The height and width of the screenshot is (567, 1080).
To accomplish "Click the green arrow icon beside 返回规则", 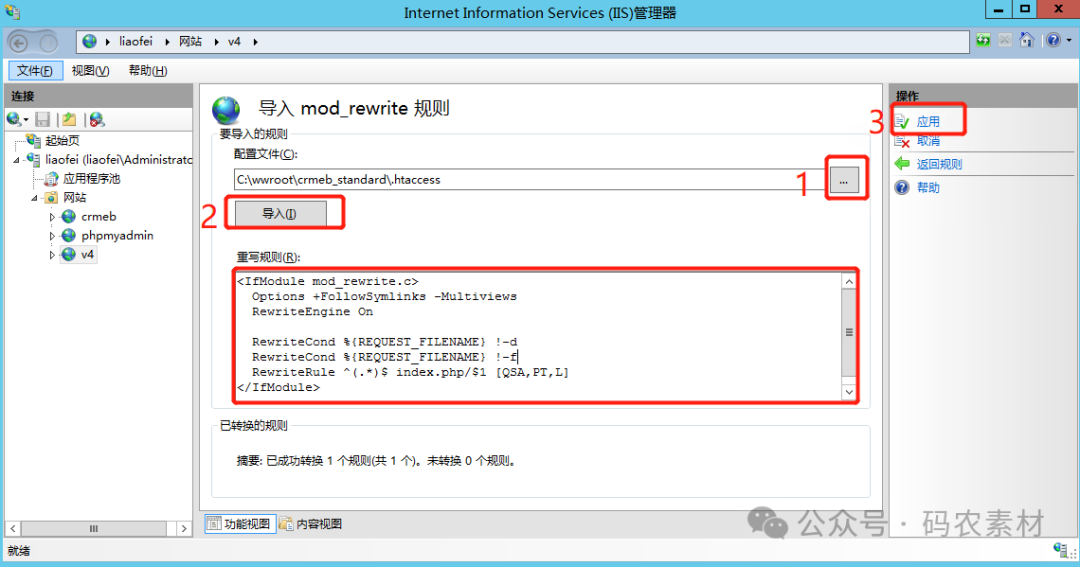I will coord(902,163).
